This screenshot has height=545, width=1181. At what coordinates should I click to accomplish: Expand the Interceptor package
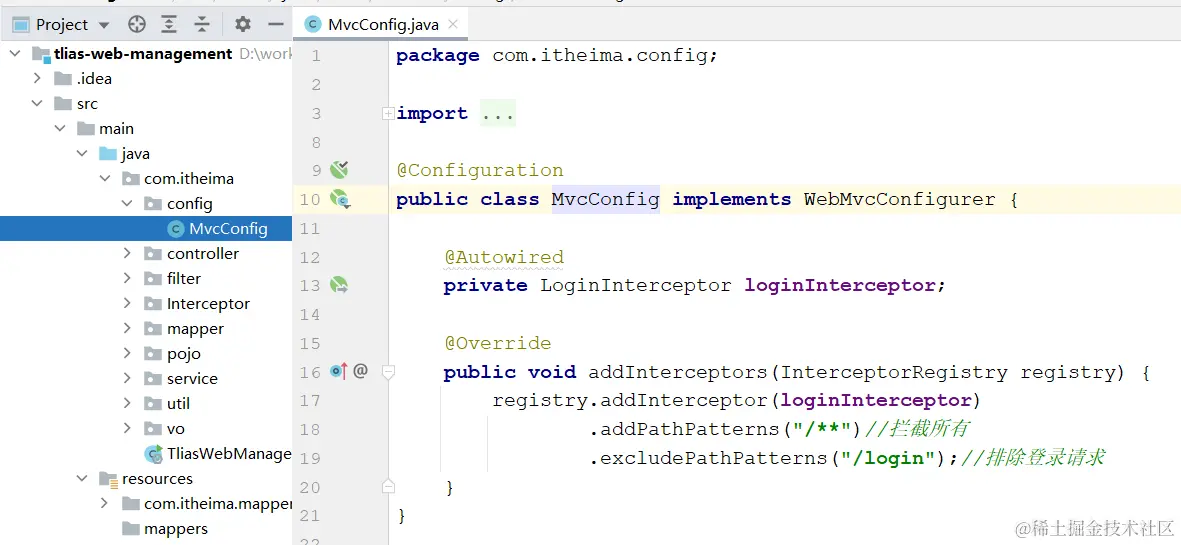coord(127,303)
